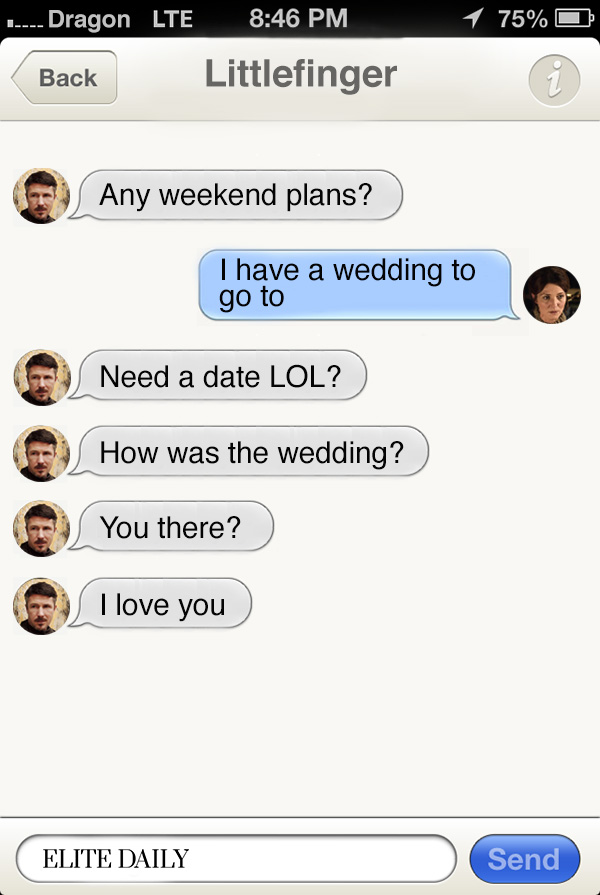
Task: Tap avatar beside "Any weekend plans?"
Action: click(x=41, y=195)
